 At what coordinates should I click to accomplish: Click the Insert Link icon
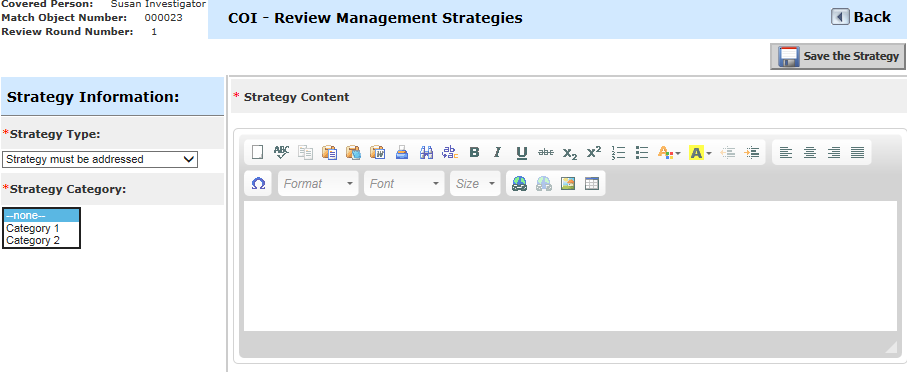pyautogui.click(x=519, y=183)
